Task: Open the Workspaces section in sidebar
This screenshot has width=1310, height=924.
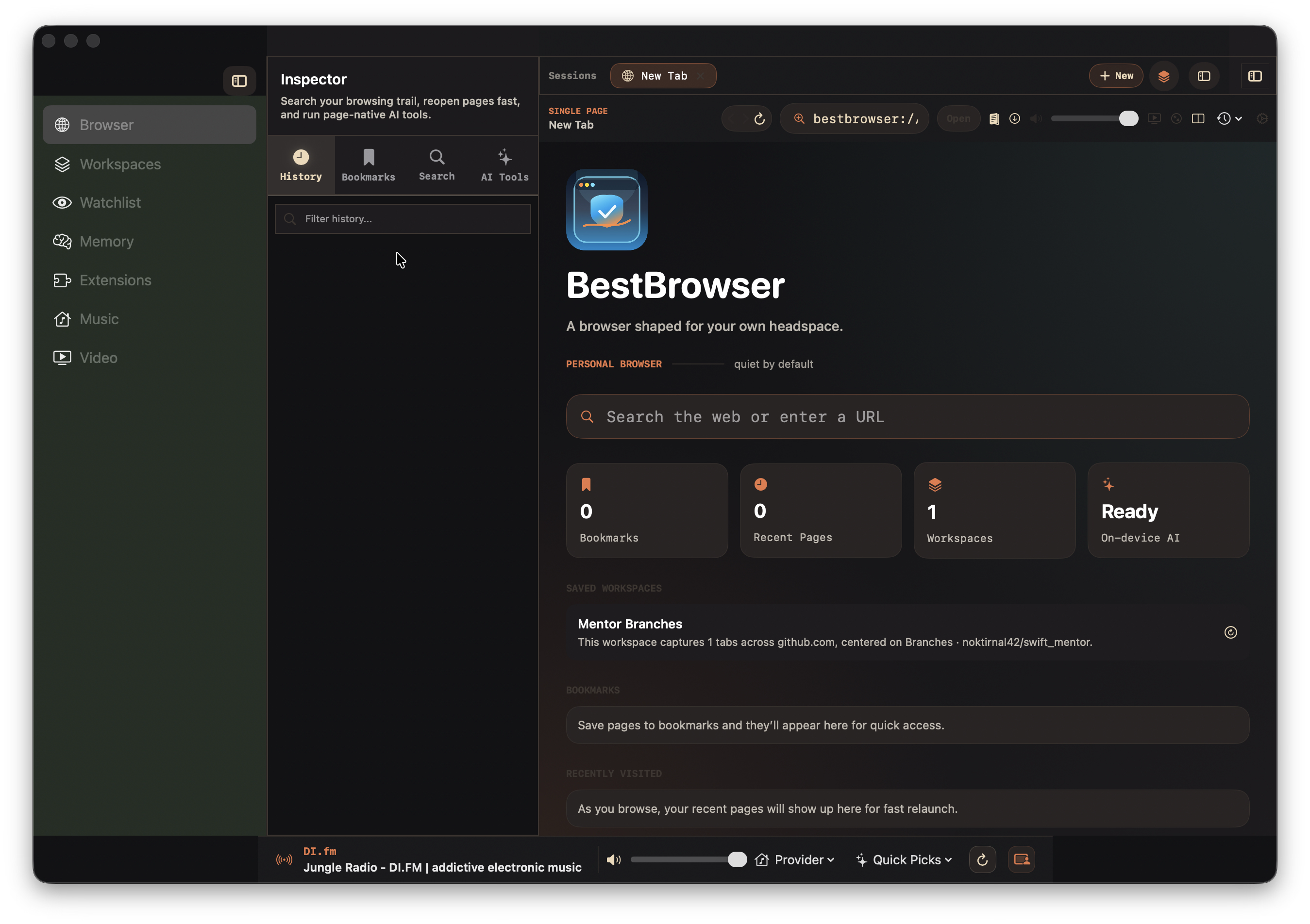Action: click(x=150, y=164)
